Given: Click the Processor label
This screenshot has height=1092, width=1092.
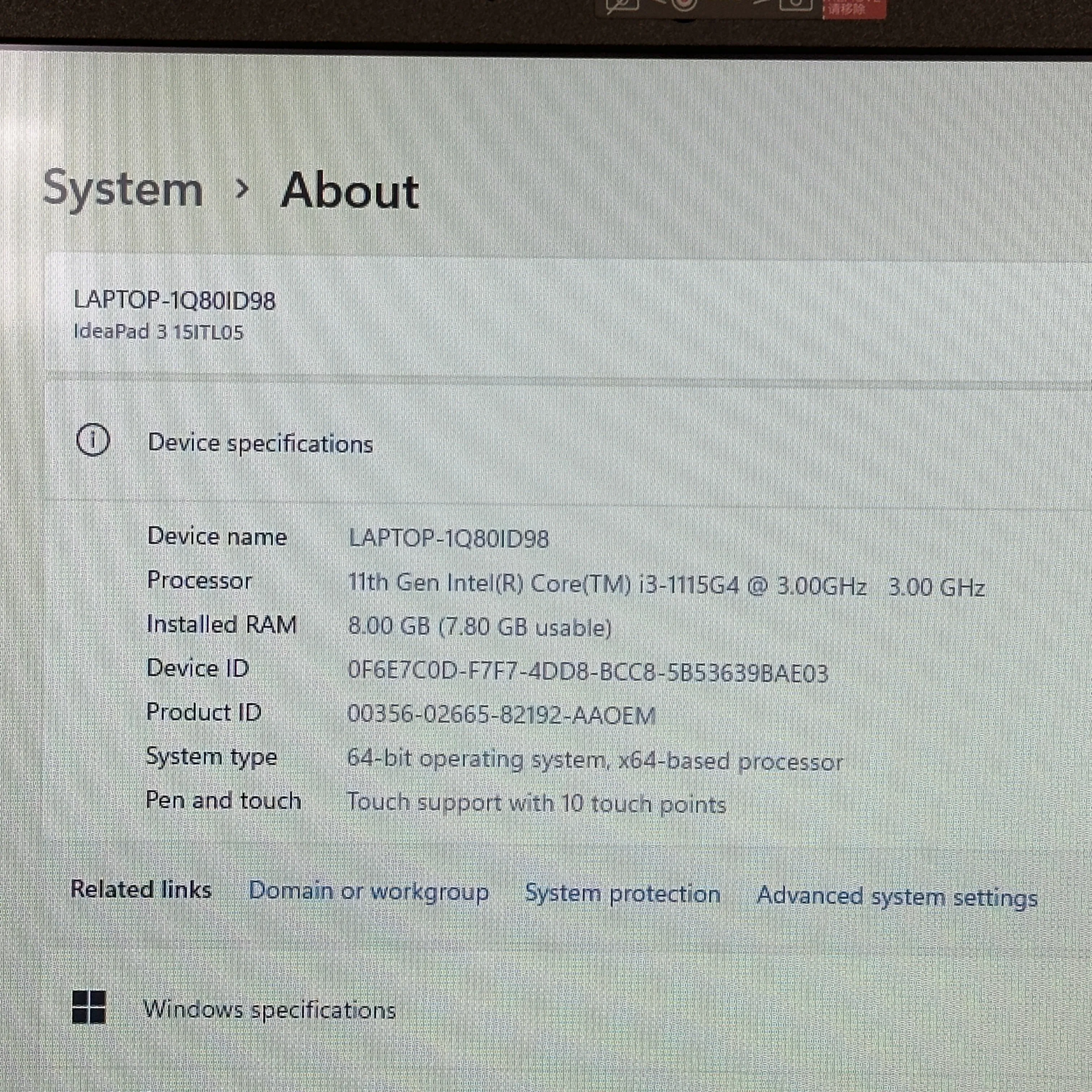Looking at the screenshot, I should pyautogui.click(x=200, y=580).
